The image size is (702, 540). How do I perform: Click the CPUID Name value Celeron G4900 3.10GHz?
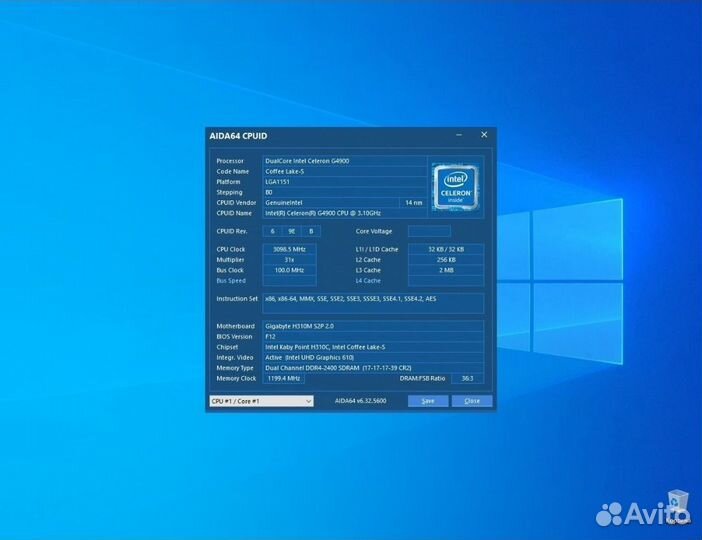click(x=345, y=213)
